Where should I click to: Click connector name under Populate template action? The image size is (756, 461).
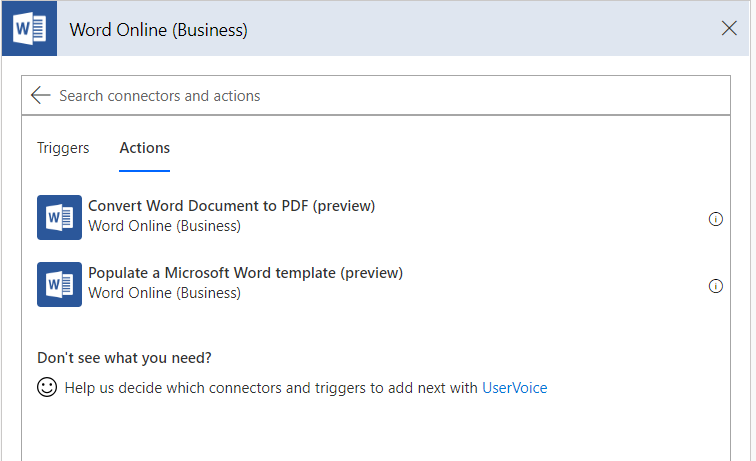[164, 293]
